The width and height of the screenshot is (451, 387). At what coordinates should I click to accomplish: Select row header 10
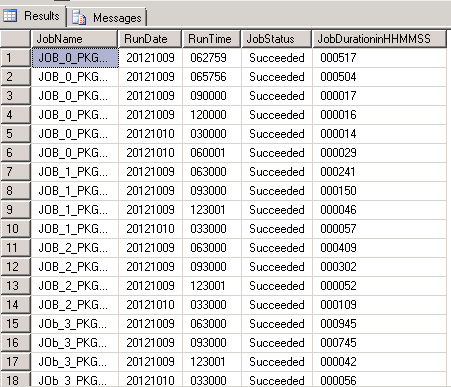click(x=15, y=229)
